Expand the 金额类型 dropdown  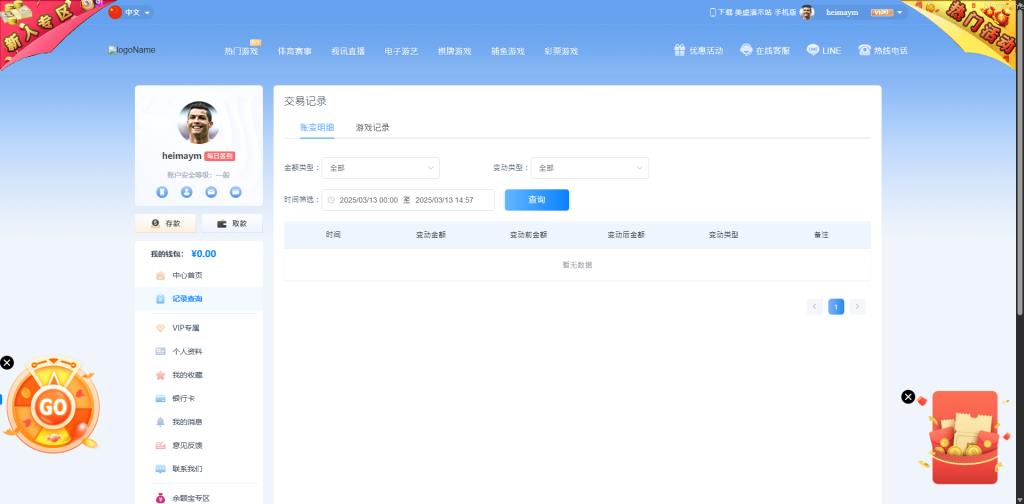coord(380,168)
